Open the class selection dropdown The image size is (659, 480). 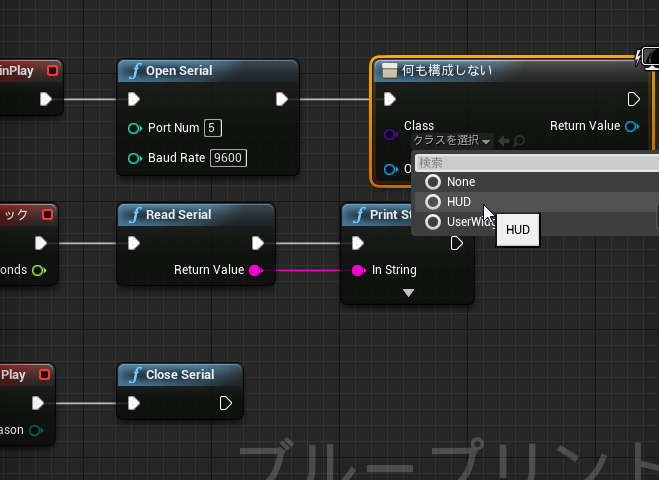click(x=452, y=140)
